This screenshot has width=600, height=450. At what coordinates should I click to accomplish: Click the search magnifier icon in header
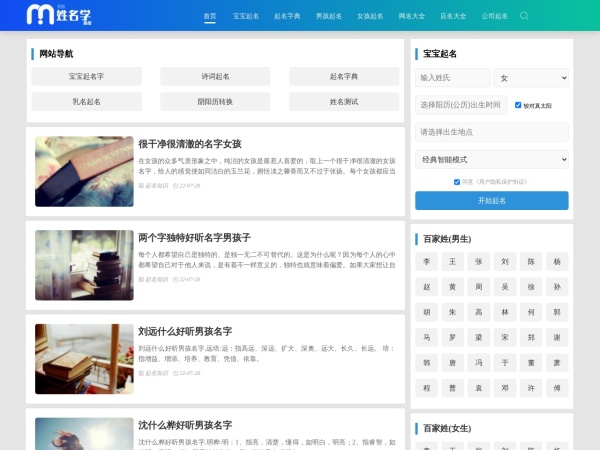[524, 16]
